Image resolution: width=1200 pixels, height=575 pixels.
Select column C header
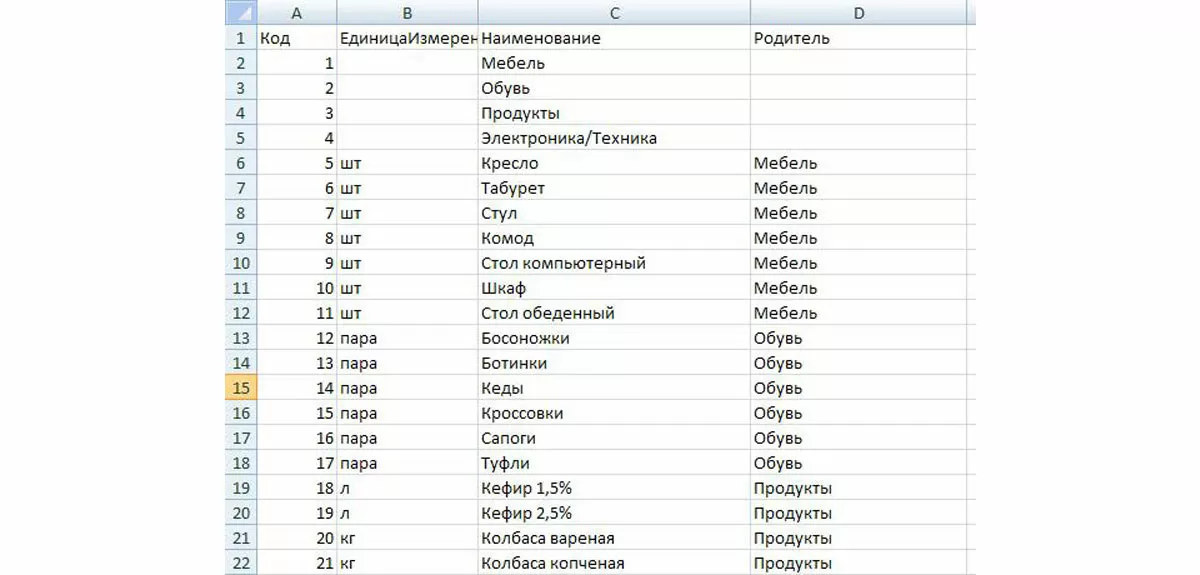[614, 12]
